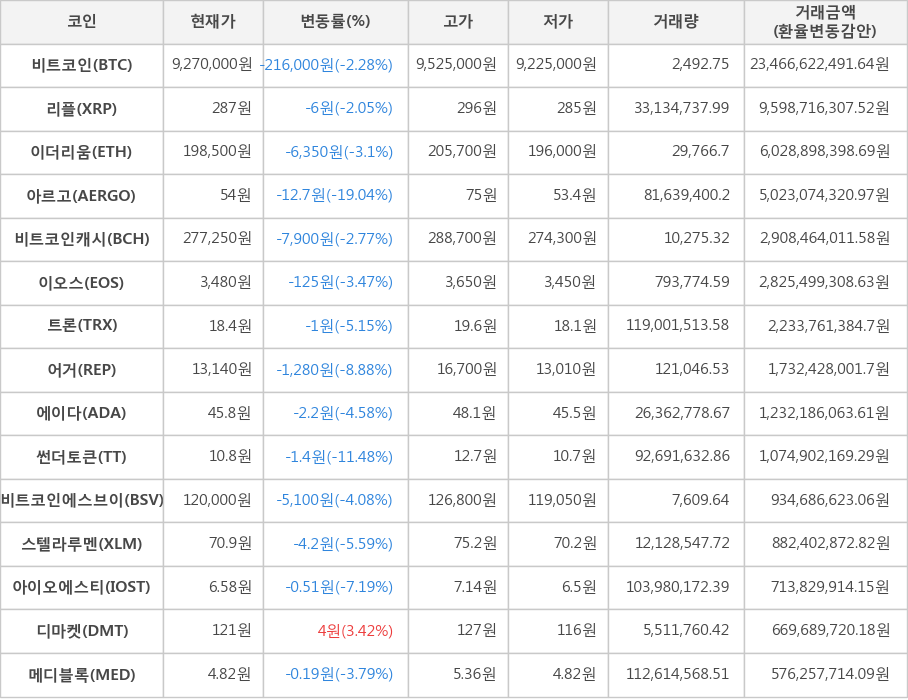Viewport: 908px width, 700px height.
Task: Click the 저가 column header
Action: (558, 22)
